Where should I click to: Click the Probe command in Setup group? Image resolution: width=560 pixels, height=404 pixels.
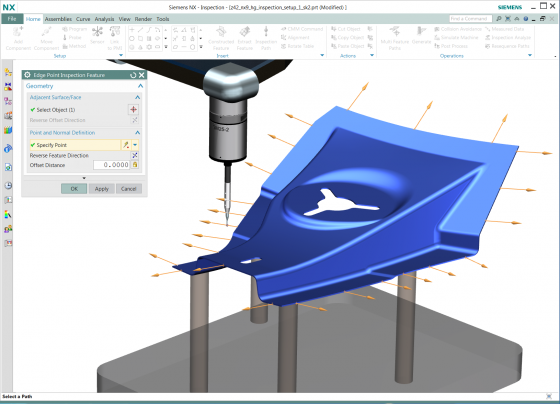pyautogui.click(x=72, y=38)
